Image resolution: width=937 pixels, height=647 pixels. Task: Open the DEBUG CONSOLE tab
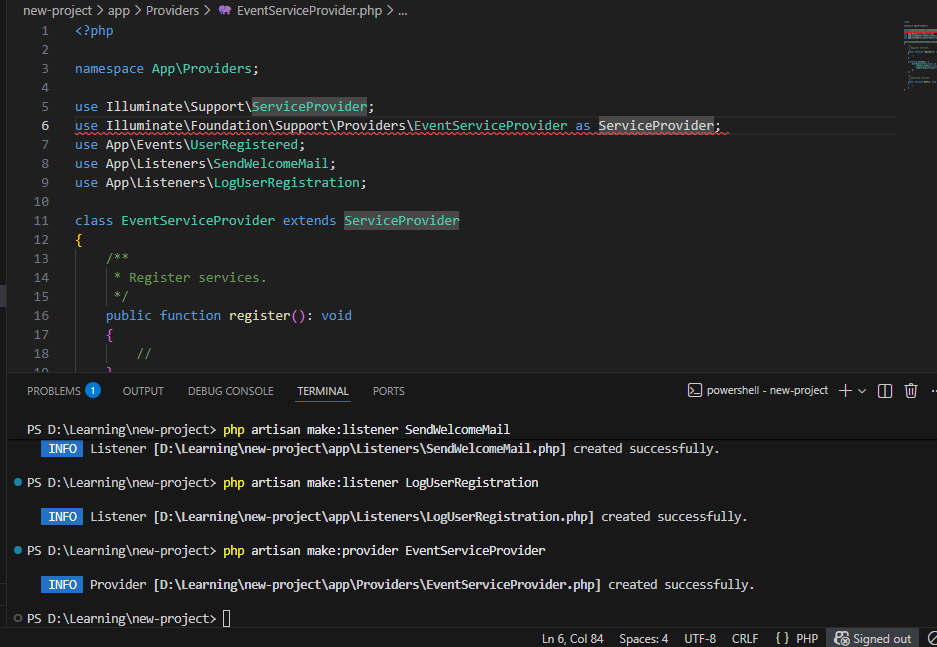tap(231, 391)
